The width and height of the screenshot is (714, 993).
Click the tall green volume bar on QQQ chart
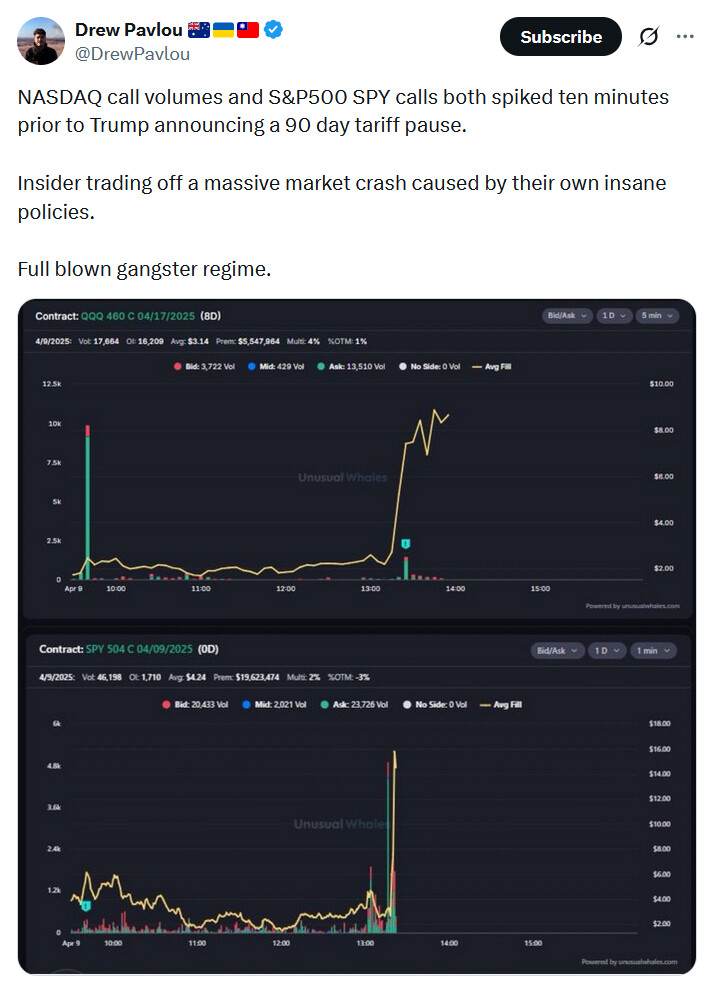pyautogui.click(x=87, y=503)
